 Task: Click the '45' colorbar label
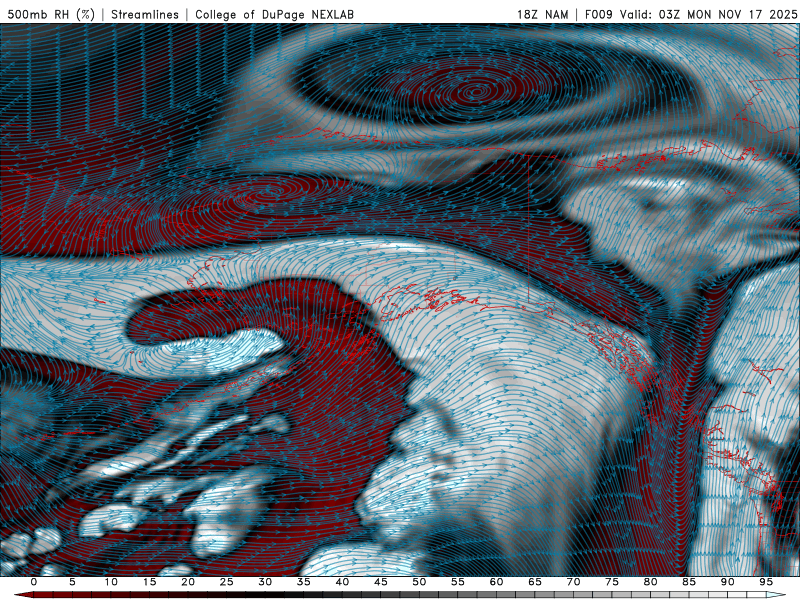381,582
